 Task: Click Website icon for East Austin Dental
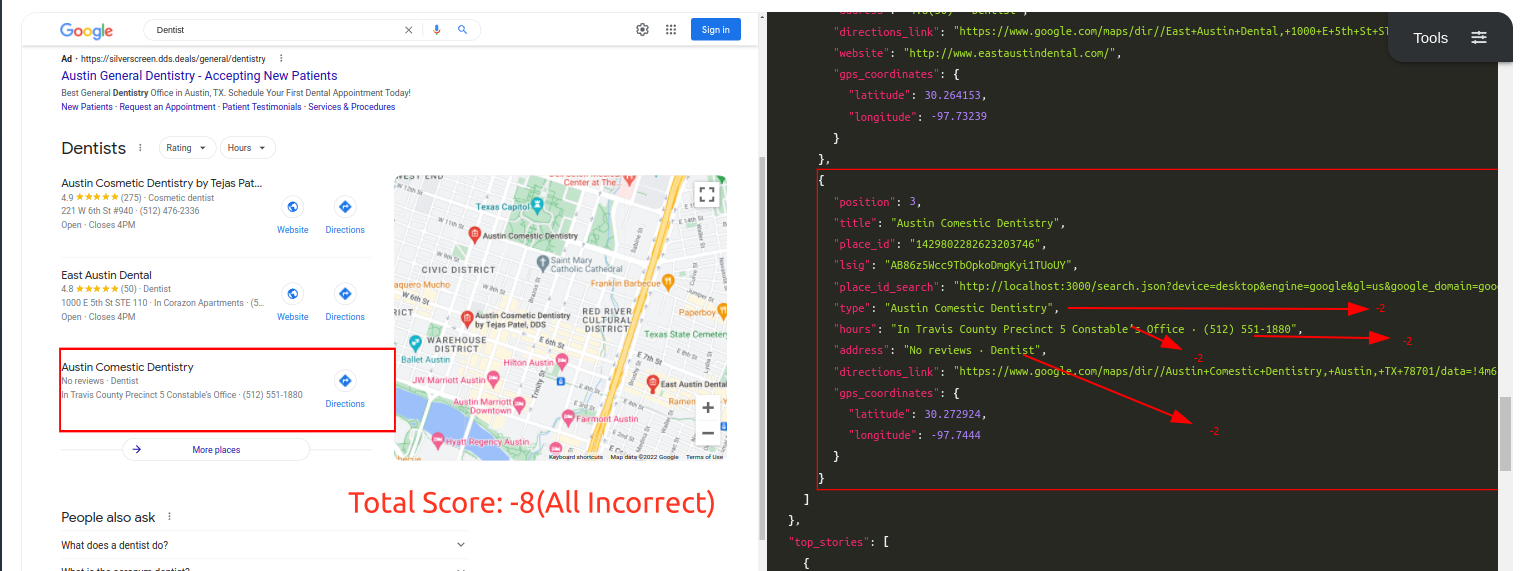click(293, 294)
